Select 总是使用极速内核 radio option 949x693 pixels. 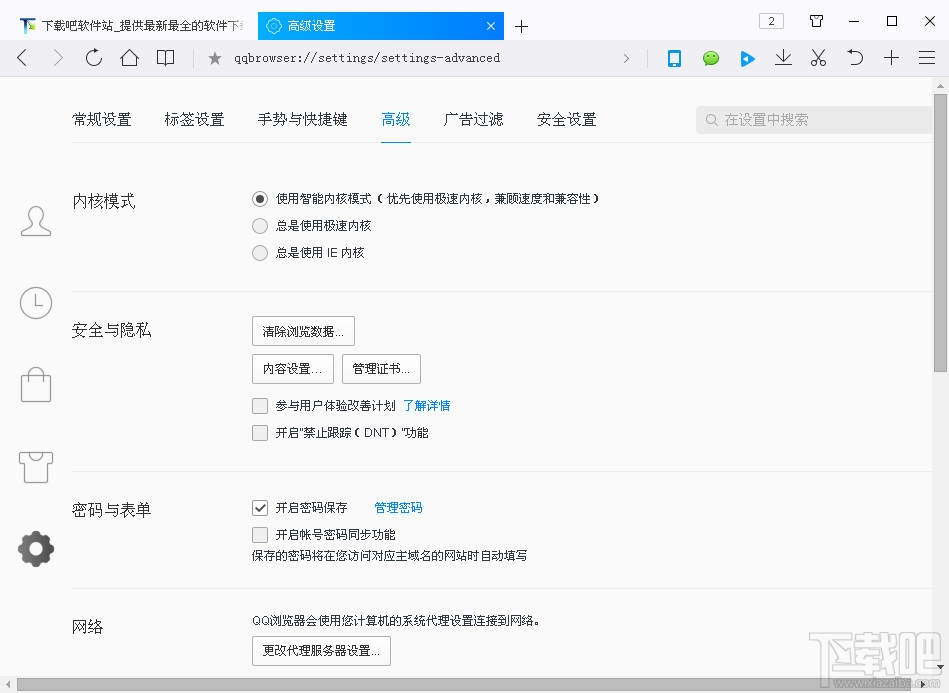(x=260, y=226)
